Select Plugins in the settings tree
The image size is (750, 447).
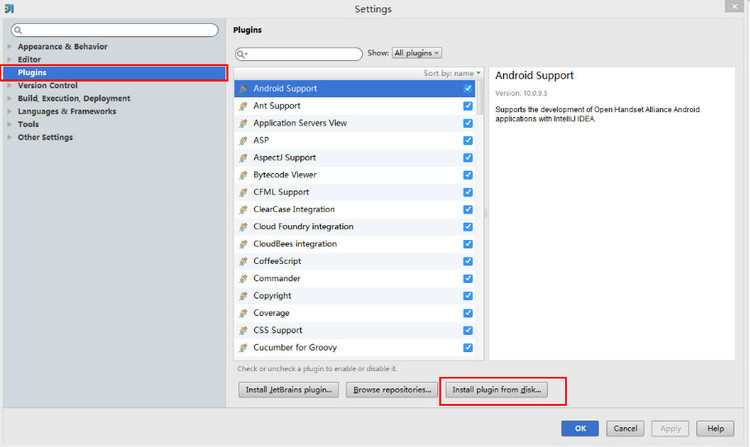click(x=114, y=73)
